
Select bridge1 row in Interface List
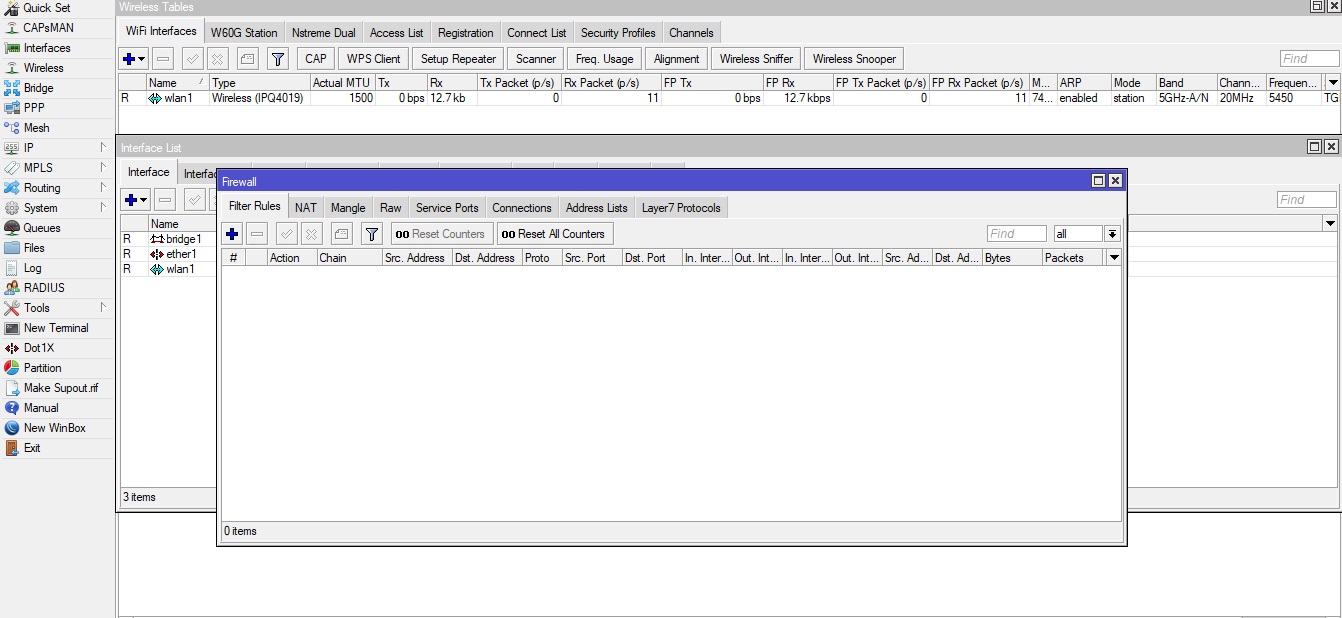168,239
